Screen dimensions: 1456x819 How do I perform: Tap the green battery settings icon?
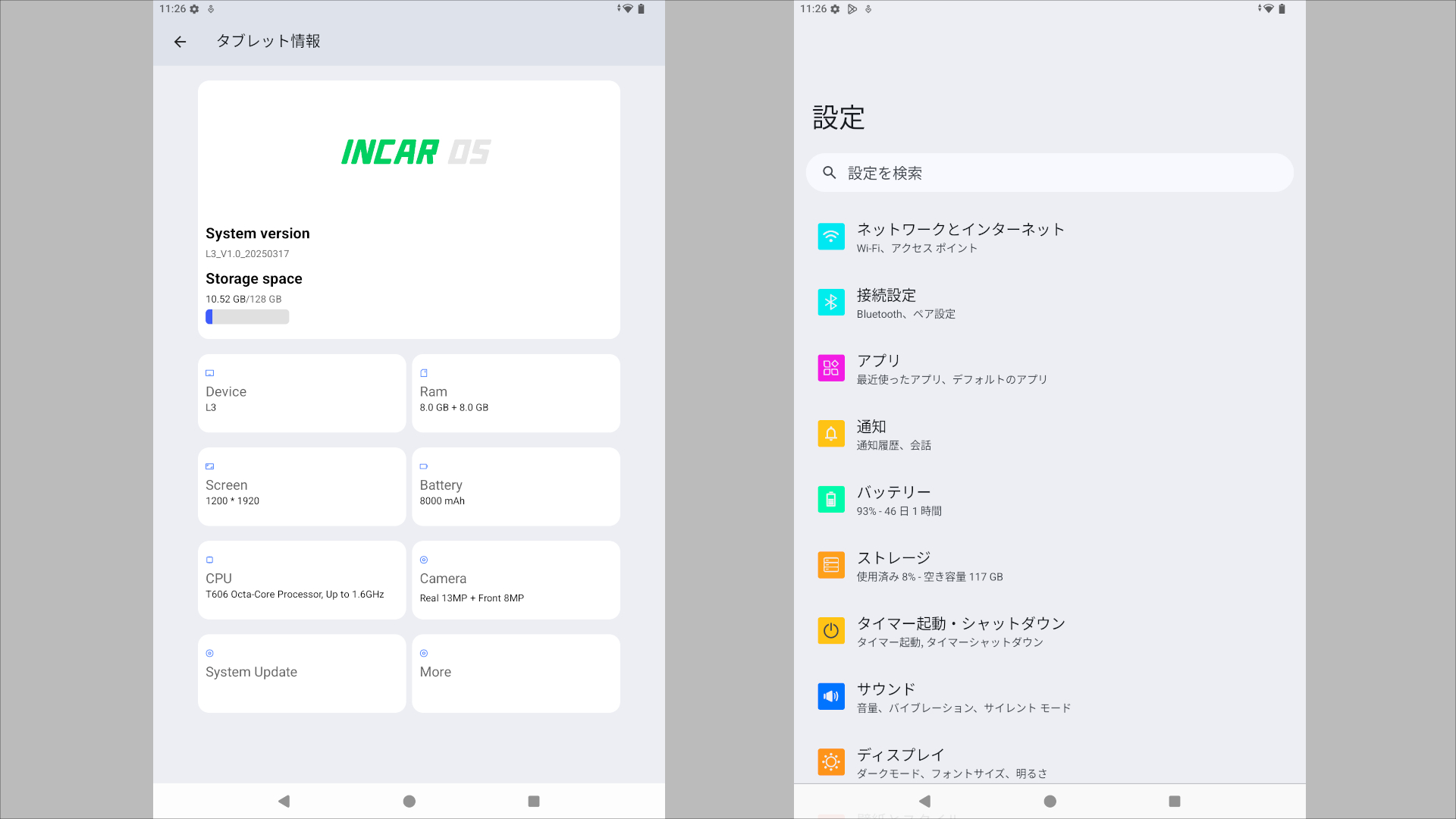point(830,500)
